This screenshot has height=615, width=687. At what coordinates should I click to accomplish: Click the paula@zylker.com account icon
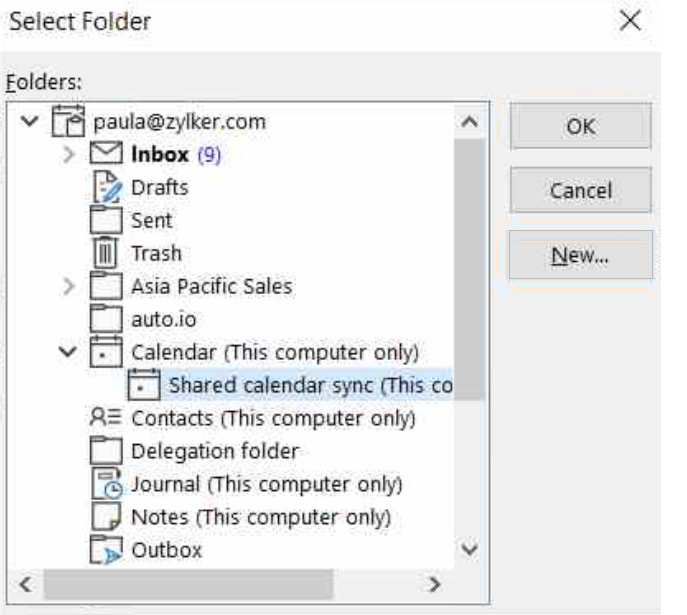click(x=69, y=123)
